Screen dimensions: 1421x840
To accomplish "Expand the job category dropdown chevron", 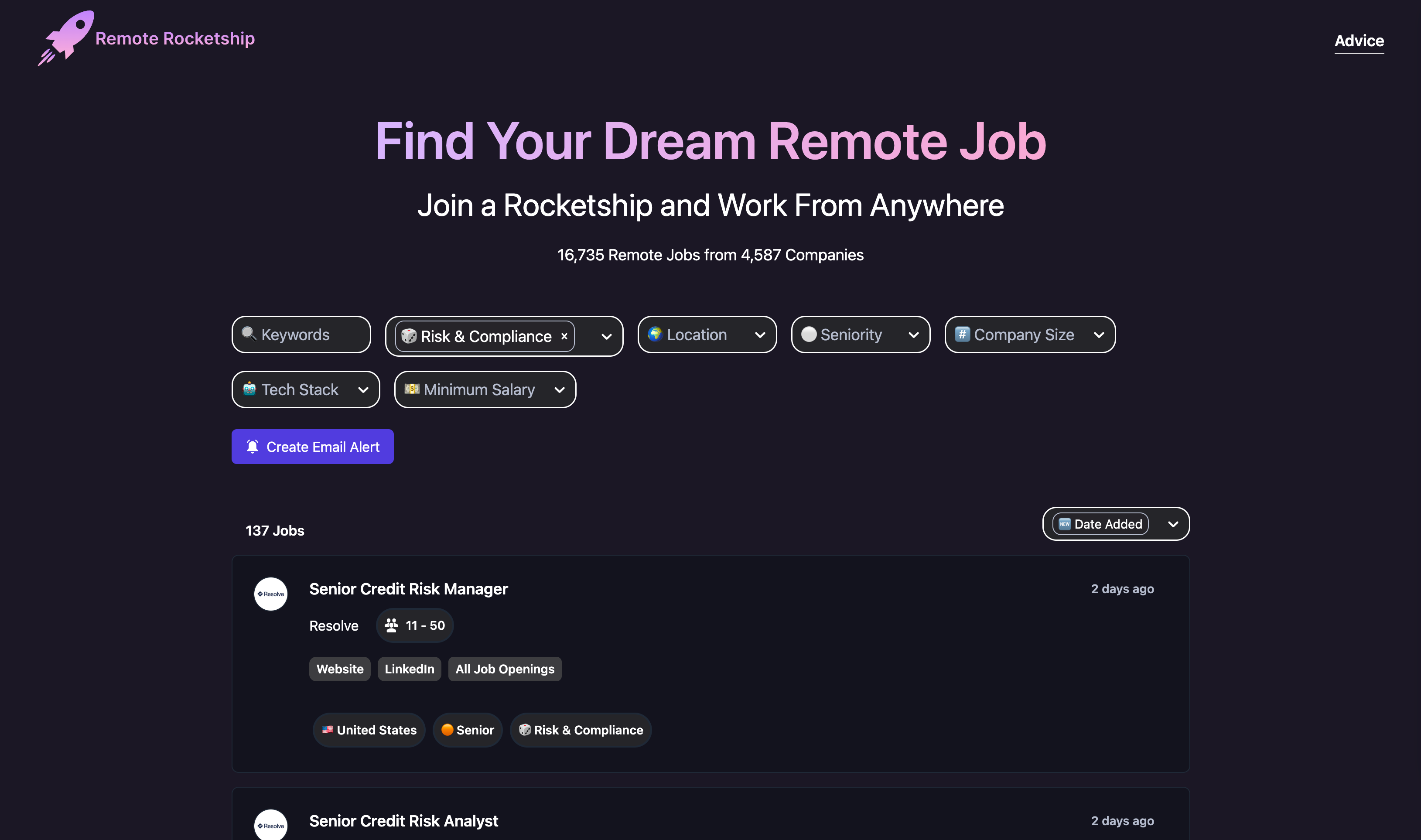I will [x=606, y=337].
